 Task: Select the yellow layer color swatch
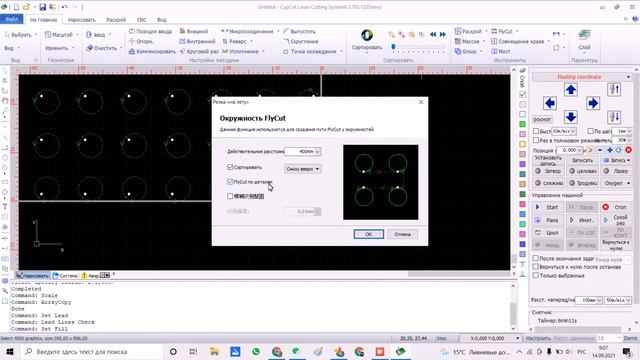(522, 144)
